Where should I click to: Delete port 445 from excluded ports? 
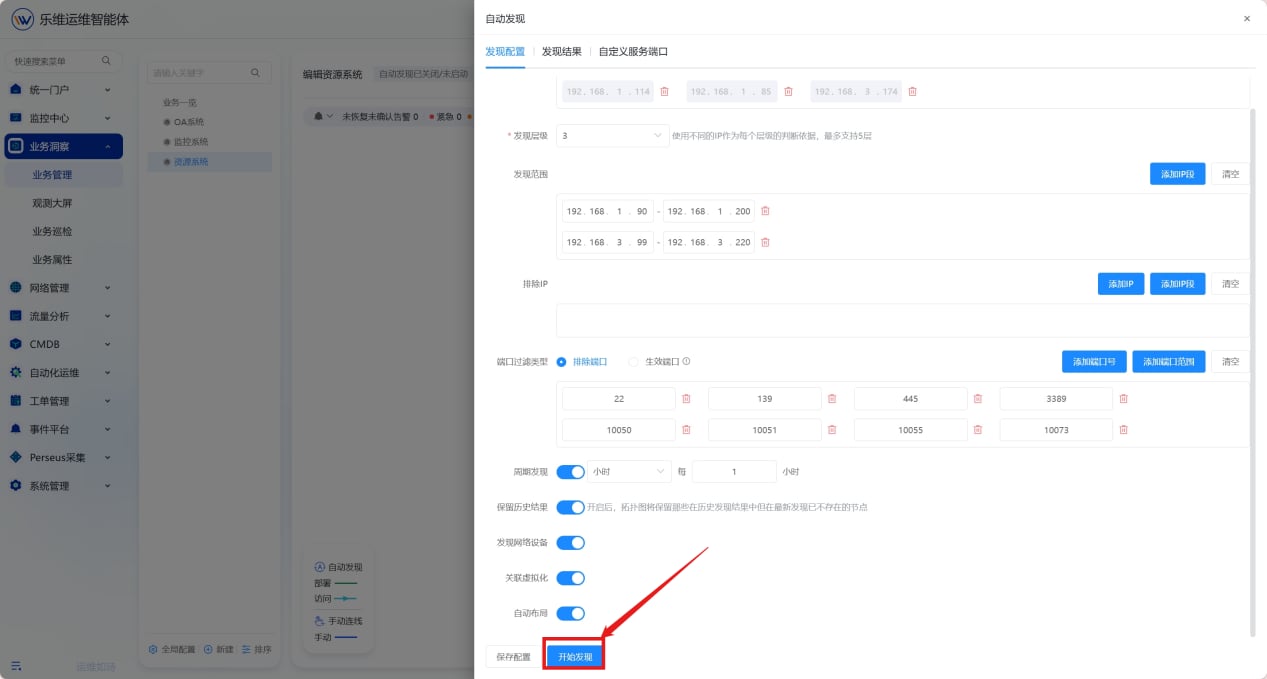pos(978,399)
